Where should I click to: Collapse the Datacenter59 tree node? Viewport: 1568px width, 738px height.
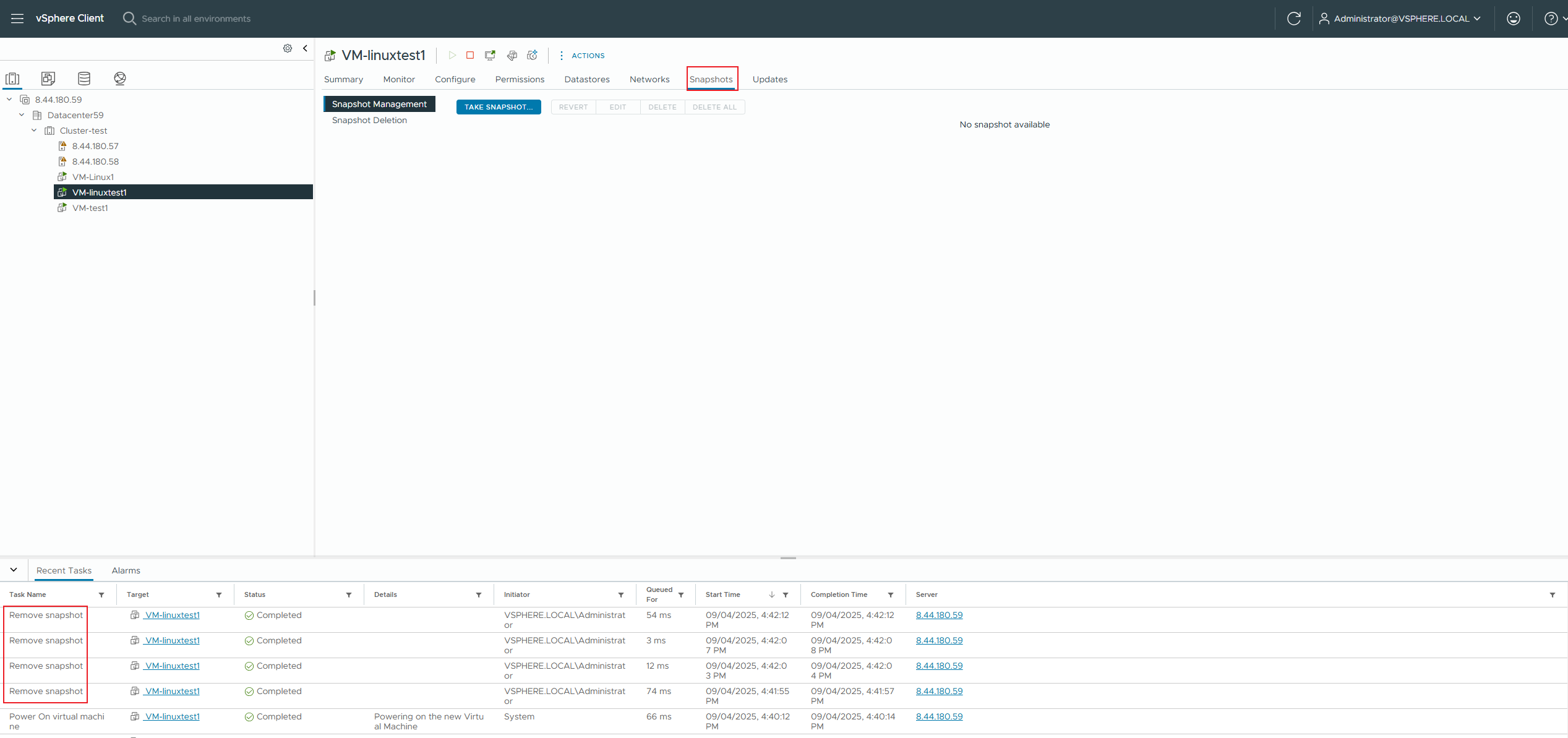22,115
